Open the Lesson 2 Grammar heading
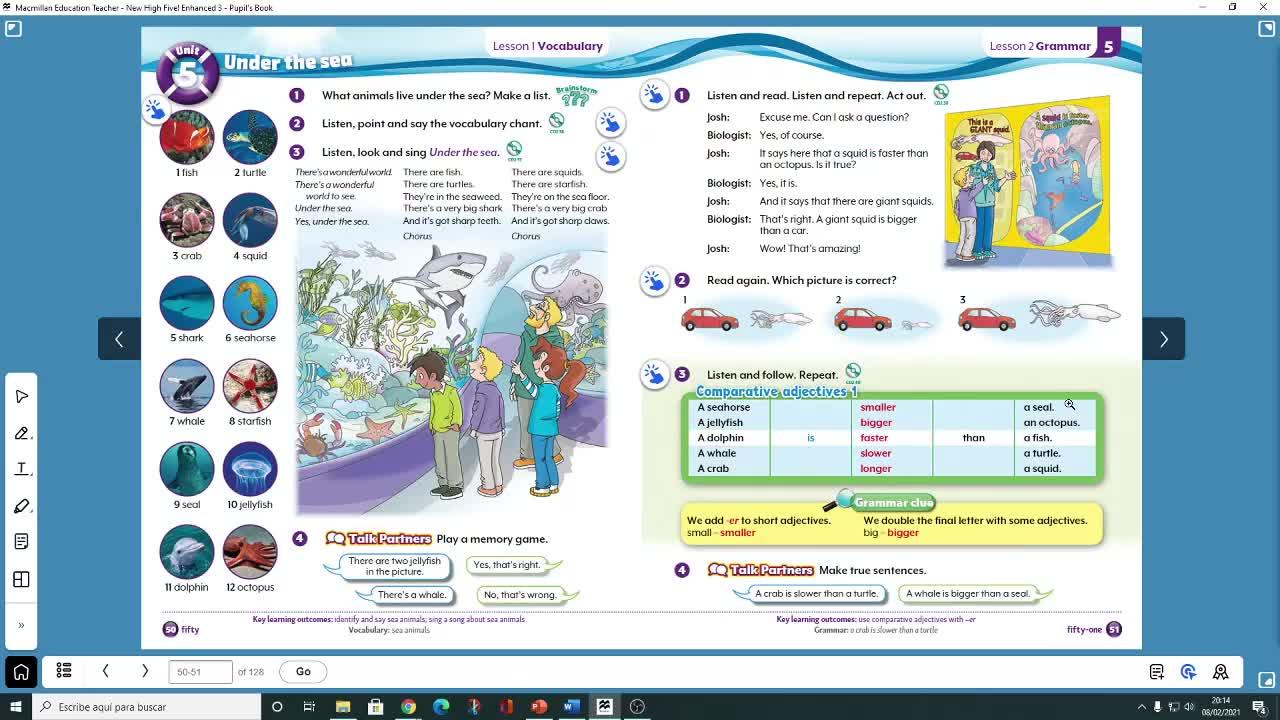1280x720 pixels. pyautogui.click(x=1040, y=46)
